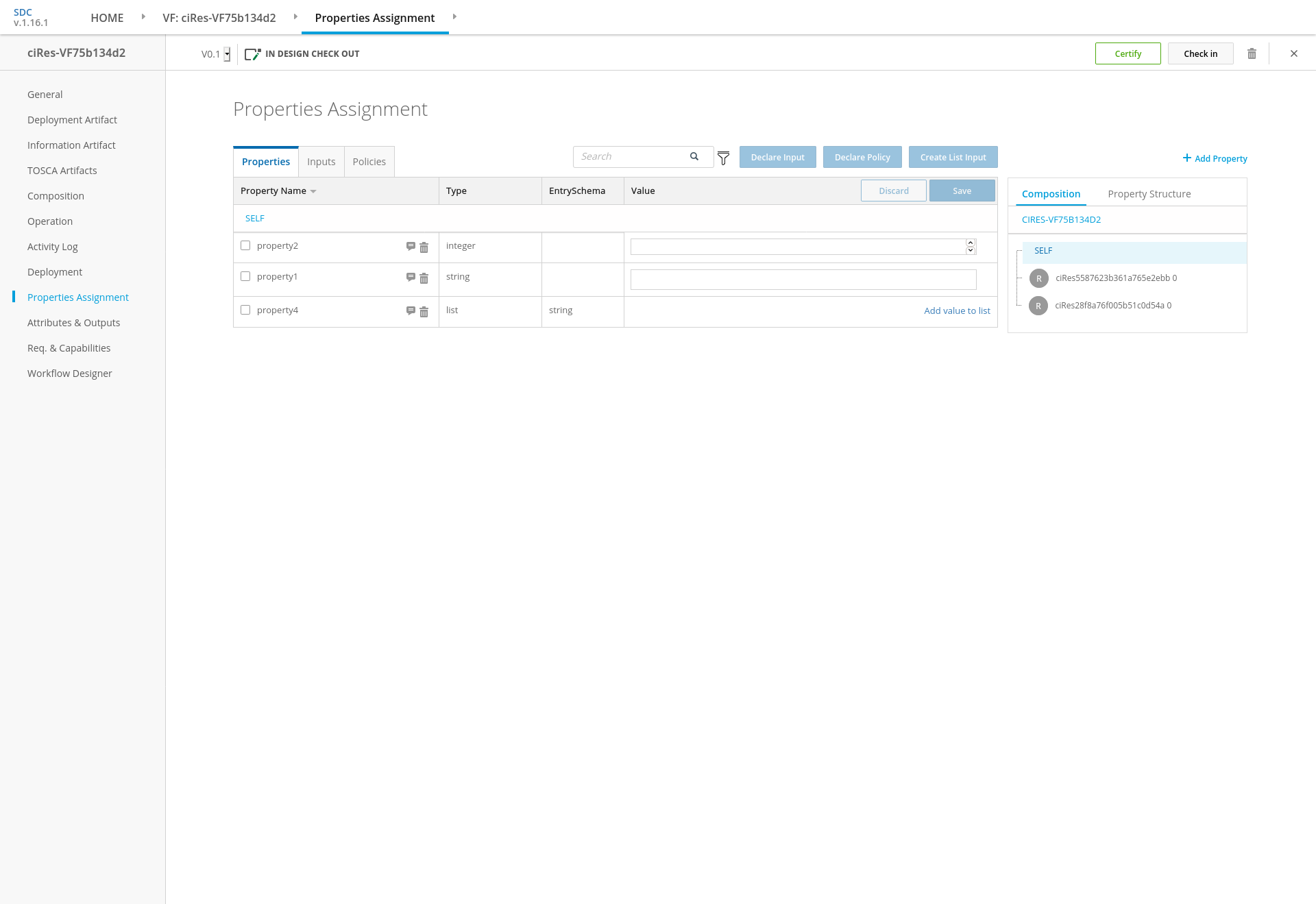Viewport: 1316px width, 904px height.
Task: Click the Certify button
Action: point(1128,53)
